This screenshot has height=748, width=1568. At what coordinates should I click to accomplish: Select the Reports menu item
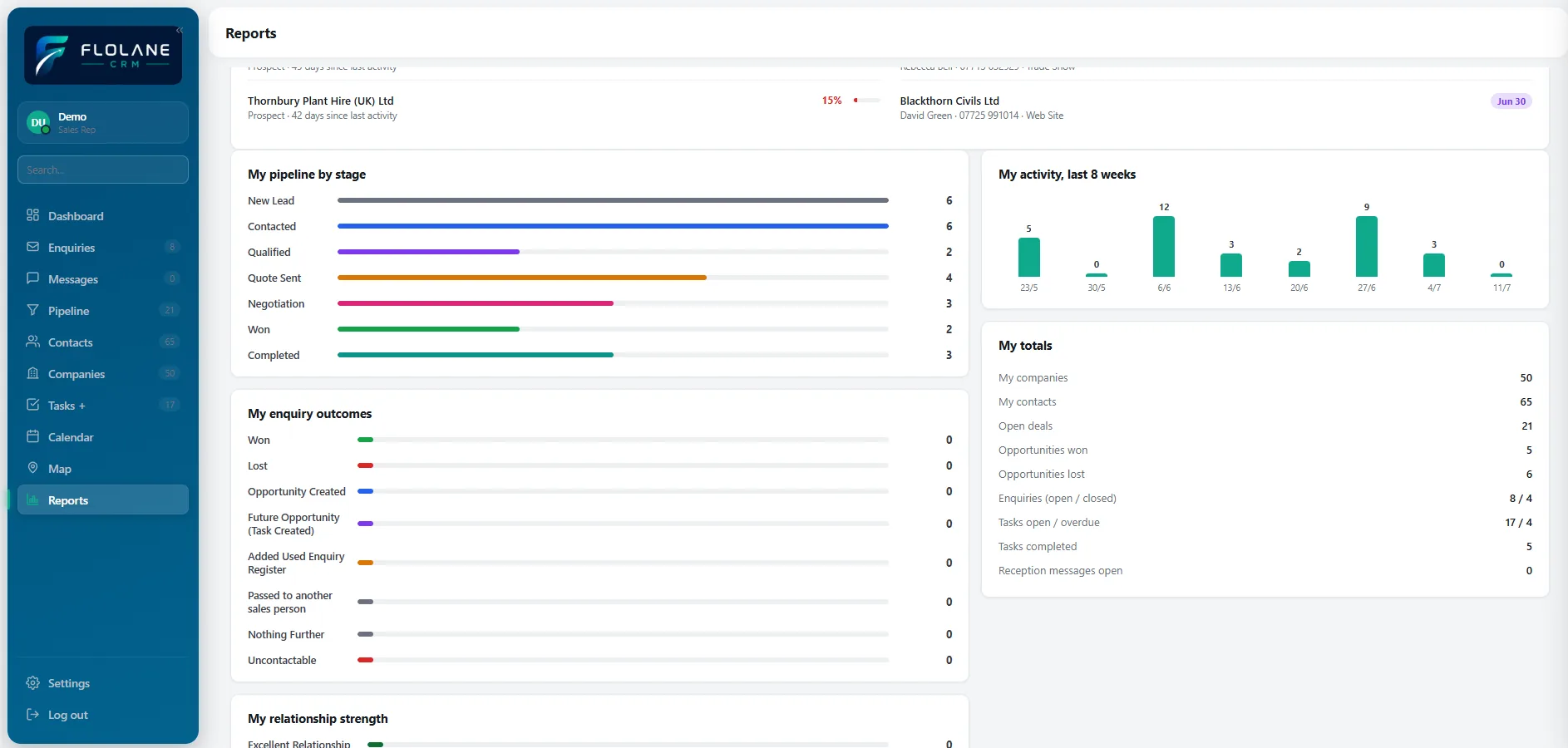tap(103, 500)
